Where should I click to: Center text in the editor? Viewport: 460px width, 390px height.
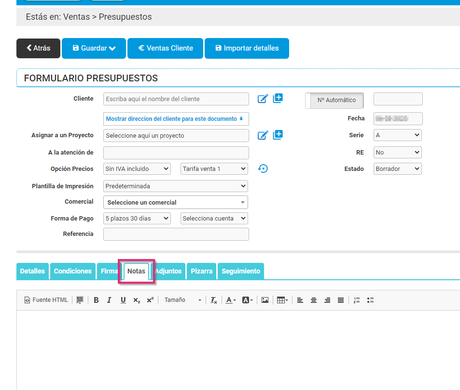[314, 300]
